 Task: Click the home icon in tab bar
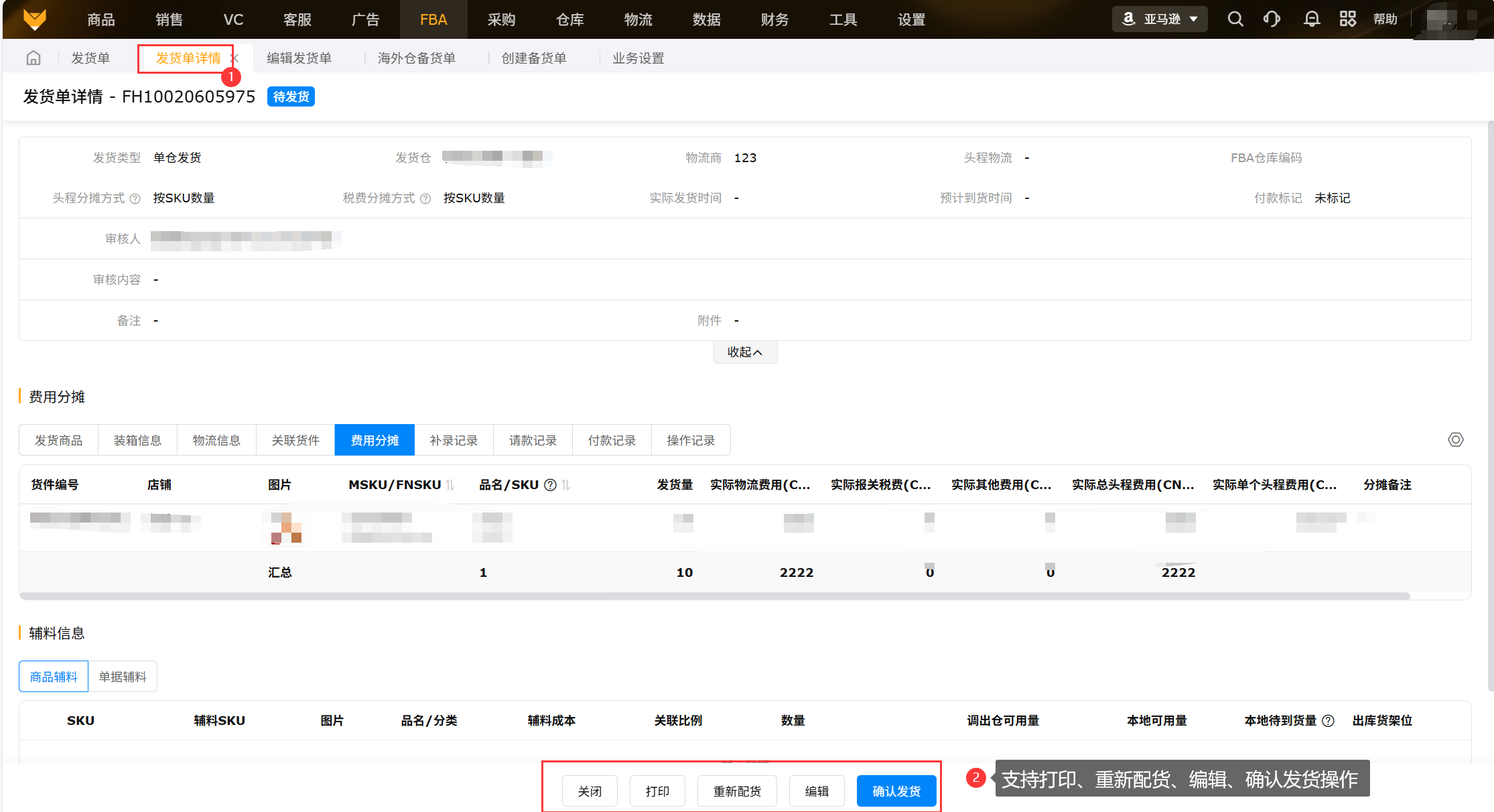click(x=33, y=58)
